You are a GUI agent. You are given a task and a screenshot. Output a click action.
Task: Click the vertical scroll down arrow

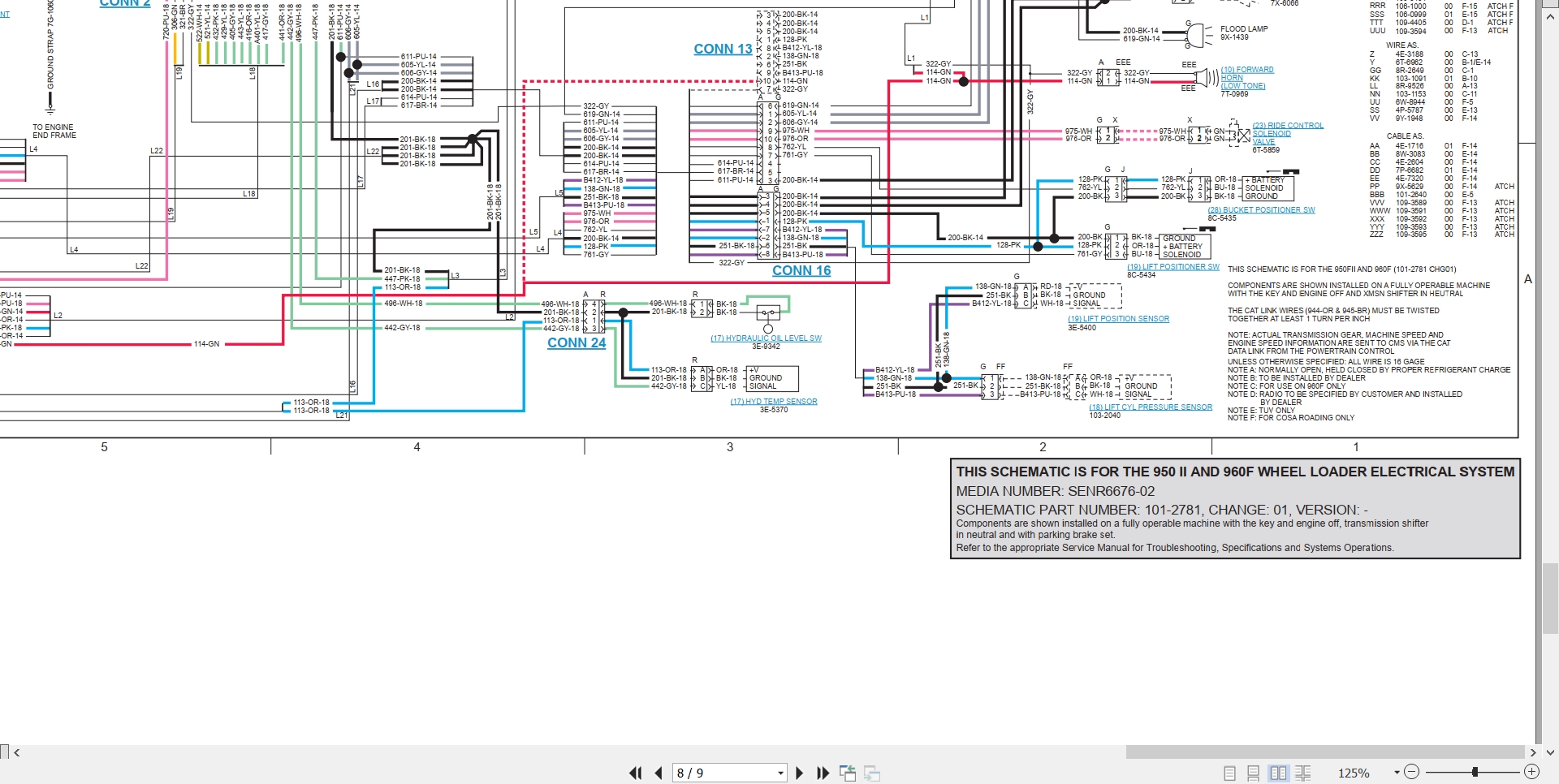coord(1550,752)
